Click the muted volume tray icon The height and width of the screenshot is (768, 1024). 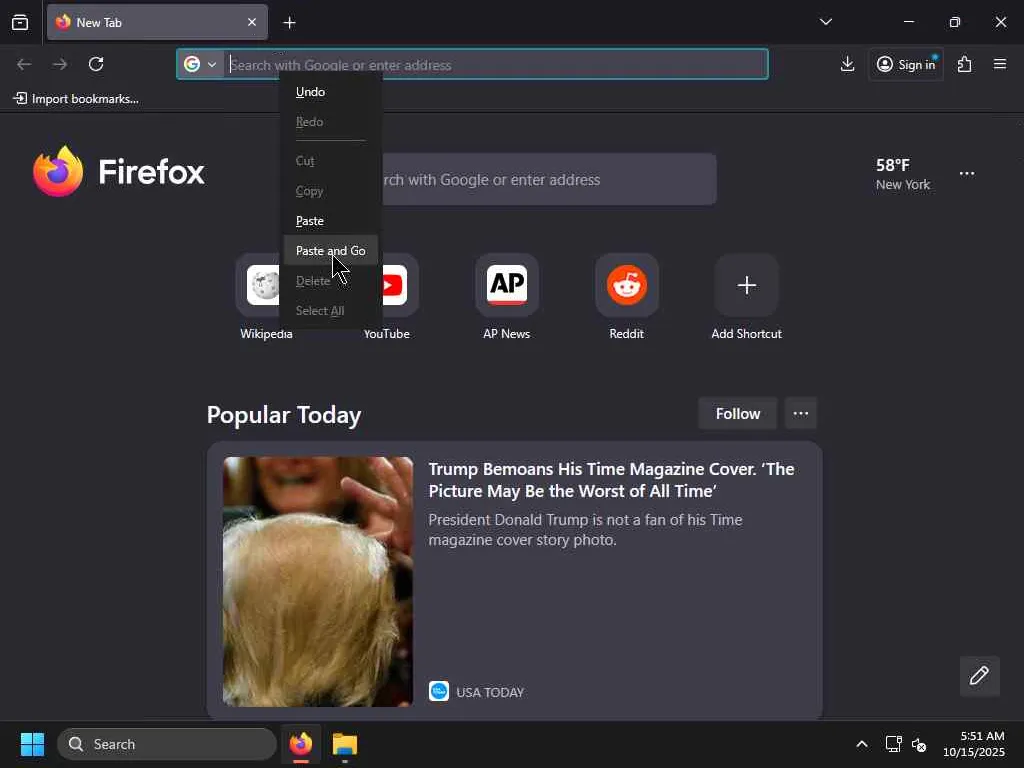coord(919,744)
